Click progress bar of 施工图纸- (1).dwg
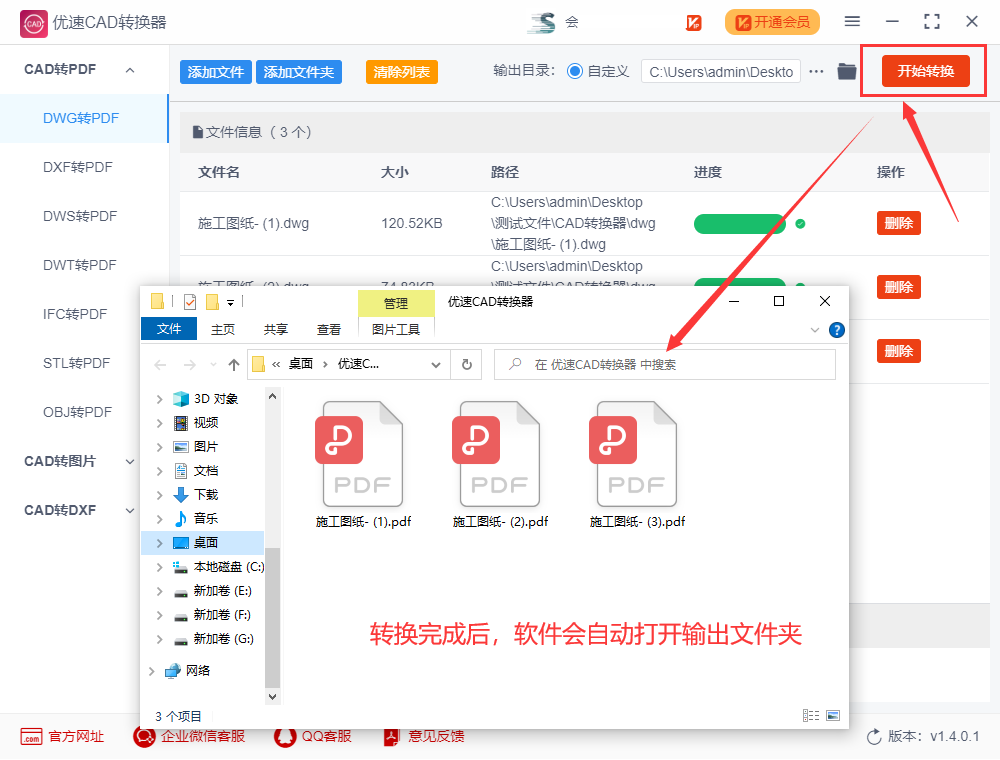Screen dimensions: 1000x760 coord(740,224)
